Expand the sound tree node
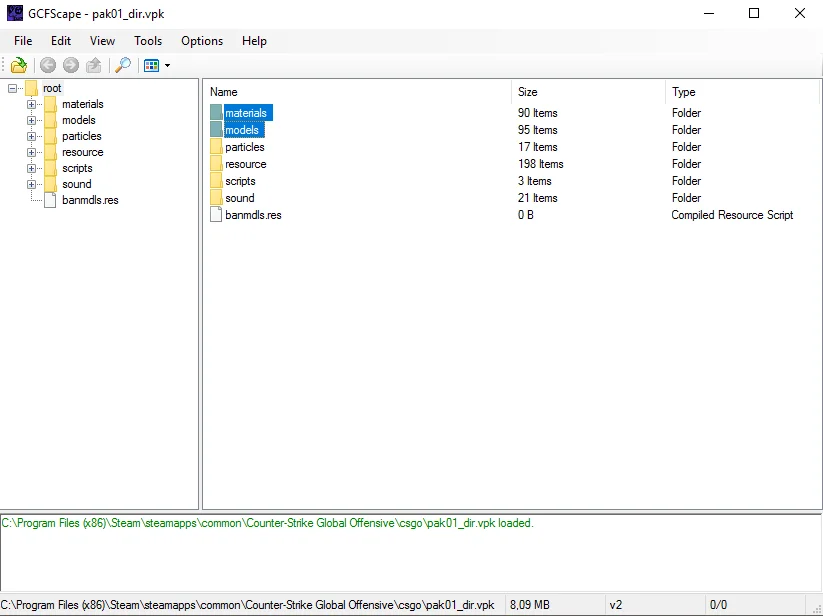The height and width of the screenshot is (616, 823). click(31, 185)
